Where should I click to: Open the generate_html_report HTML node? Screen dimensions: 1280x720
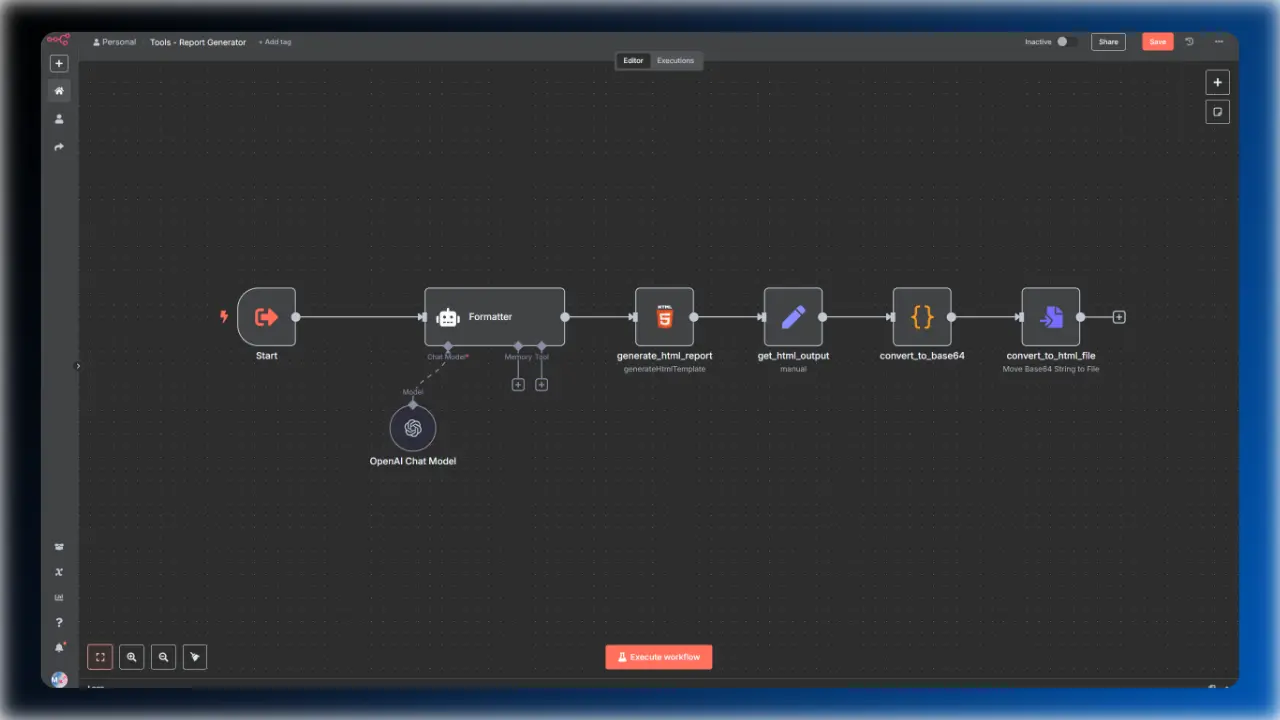pyautogui.click(x=664, y=317)
